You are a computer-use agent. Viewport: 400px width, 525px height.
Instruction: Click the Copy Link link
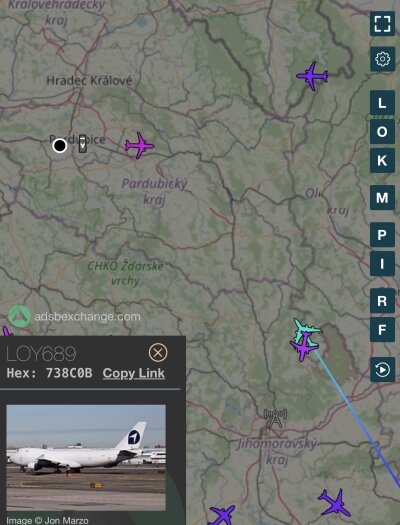tap(134, 373)
